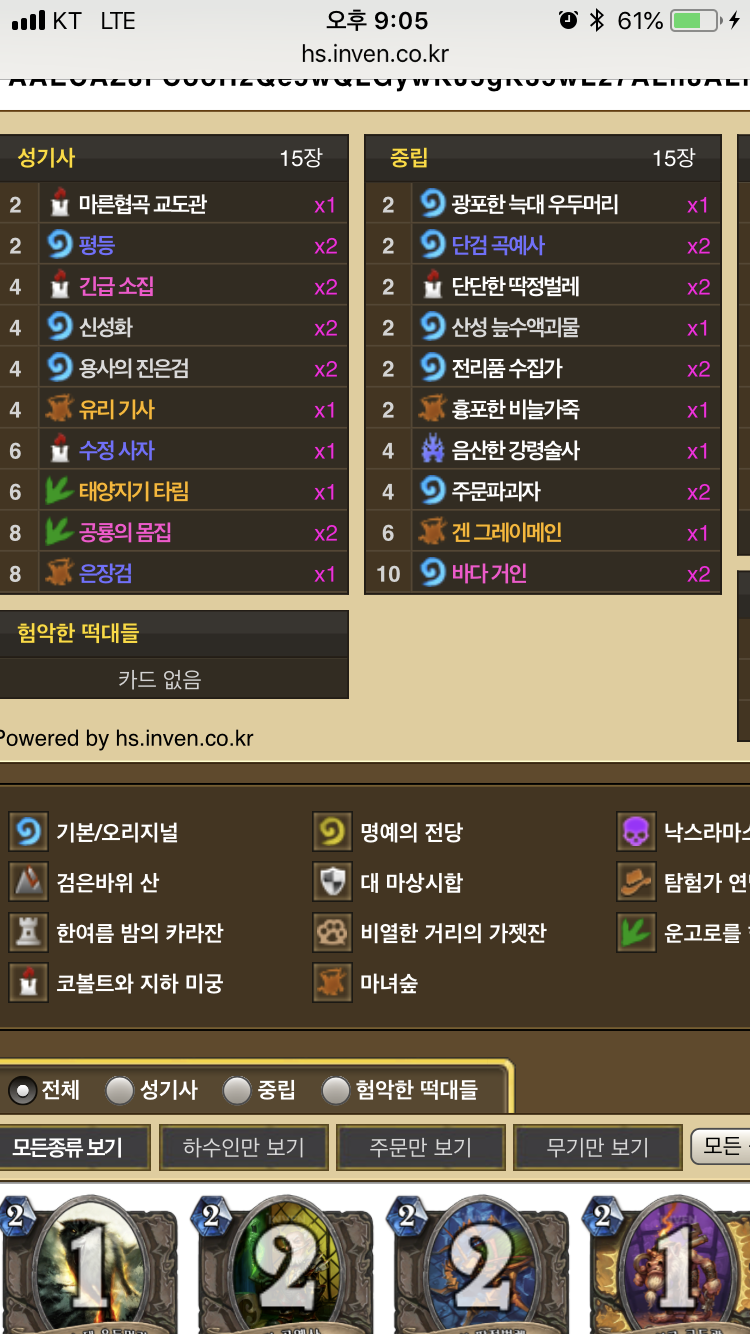Show only spells with 주문만 보기

click(420, 1147)
